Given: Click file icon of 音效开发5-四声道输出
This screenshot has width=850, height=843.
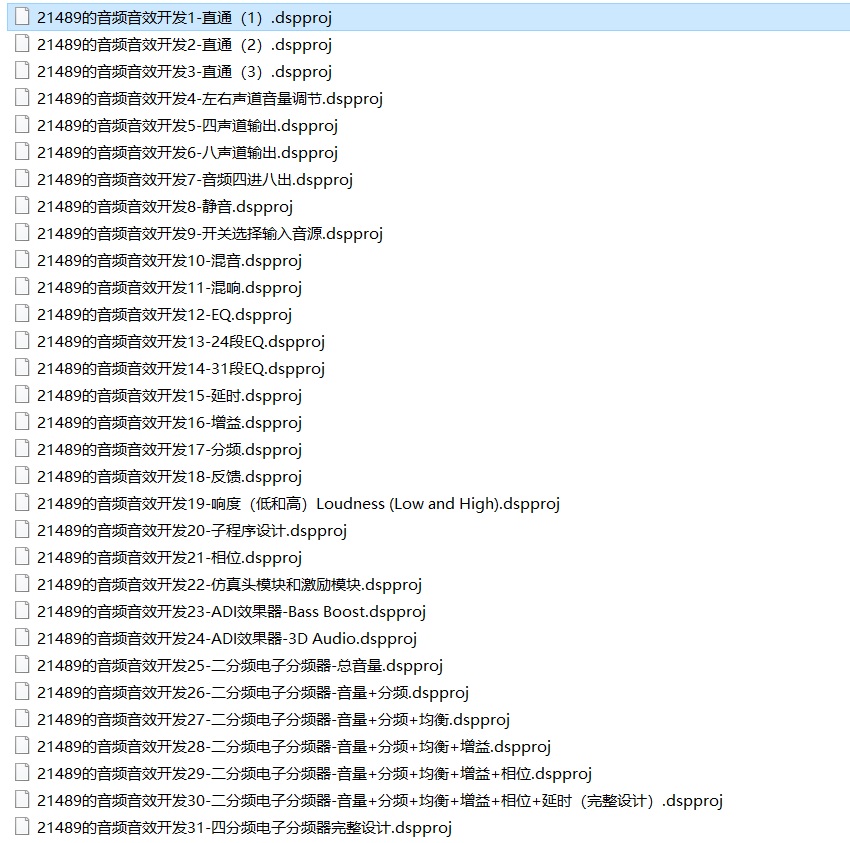Looking at the screenshot, I should [22, 125].
